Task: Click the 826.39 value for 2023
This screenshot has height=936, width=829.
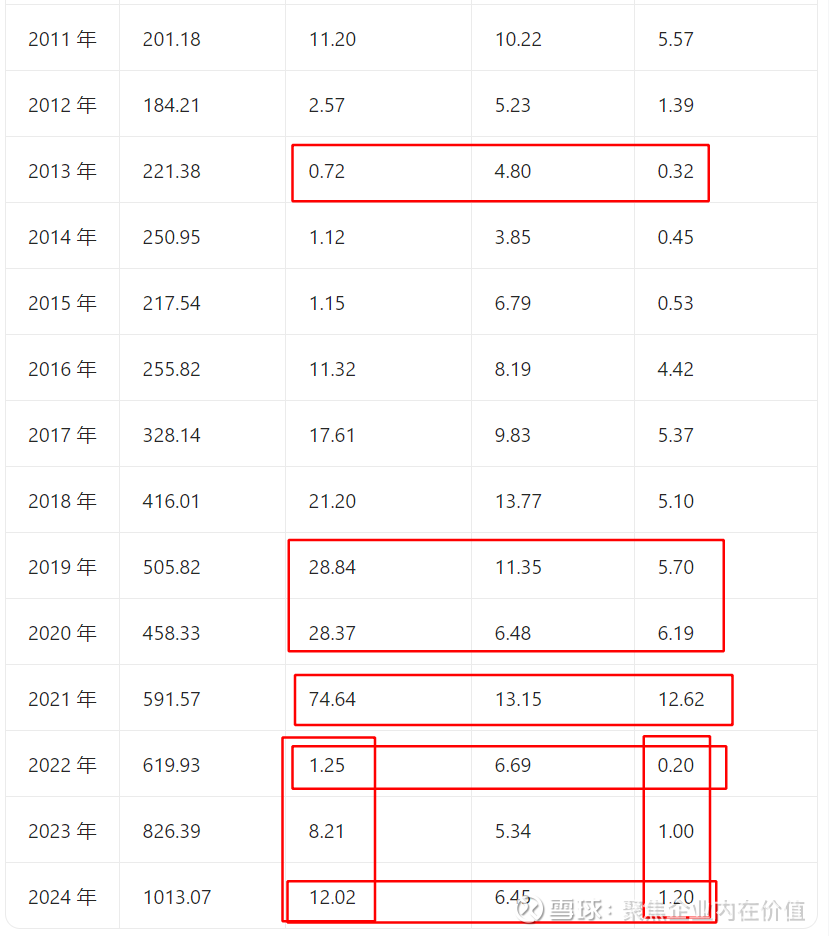Action: tap(171, 832)
